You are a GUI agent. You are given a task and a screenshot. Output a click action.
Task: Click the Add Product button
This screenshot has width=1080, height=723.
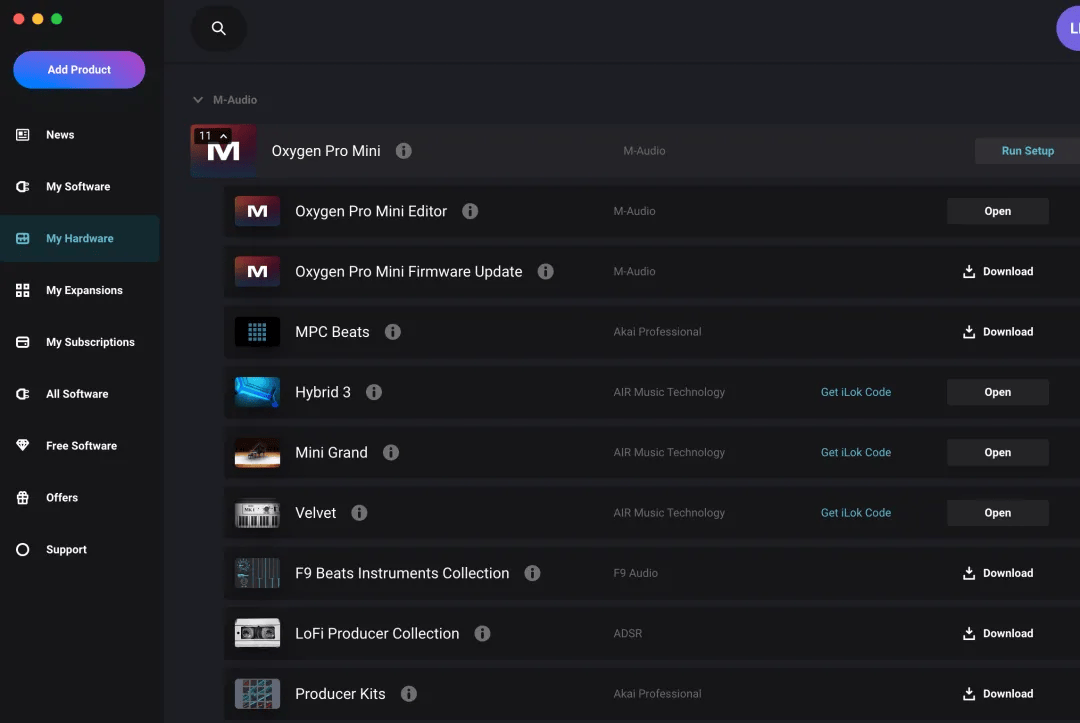79,70
